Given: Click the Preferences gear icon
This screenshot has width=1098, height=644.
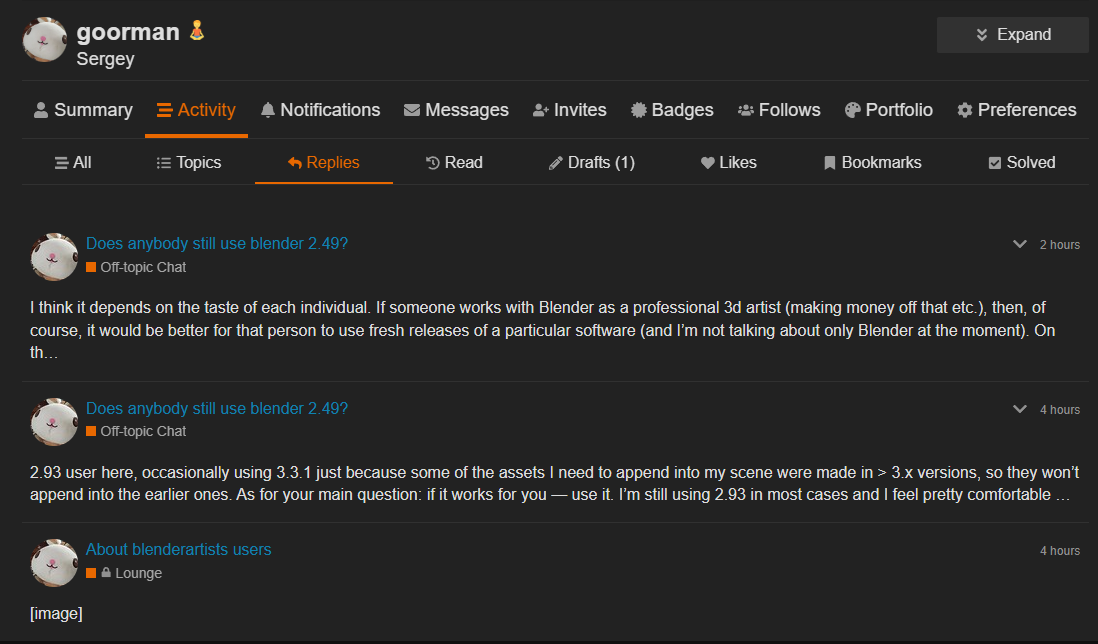Looking at the screenshot, I should click(x=965, y=110).
